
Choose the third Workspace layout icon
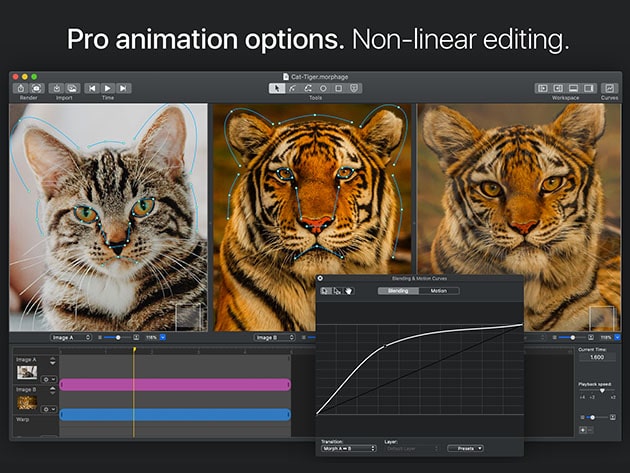click(x=573, y=88)
